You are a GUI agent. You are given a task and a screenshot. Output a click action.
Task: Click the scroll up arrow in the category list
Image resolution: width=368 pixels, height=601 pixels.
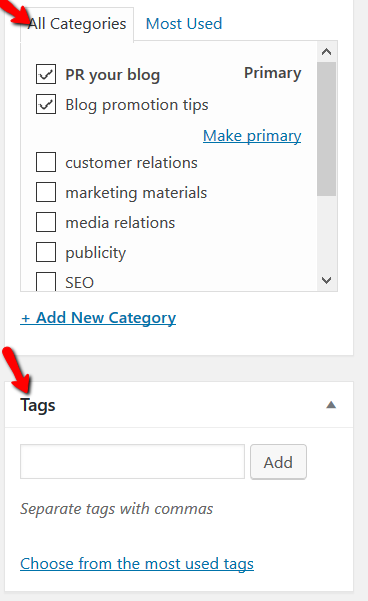327,52
